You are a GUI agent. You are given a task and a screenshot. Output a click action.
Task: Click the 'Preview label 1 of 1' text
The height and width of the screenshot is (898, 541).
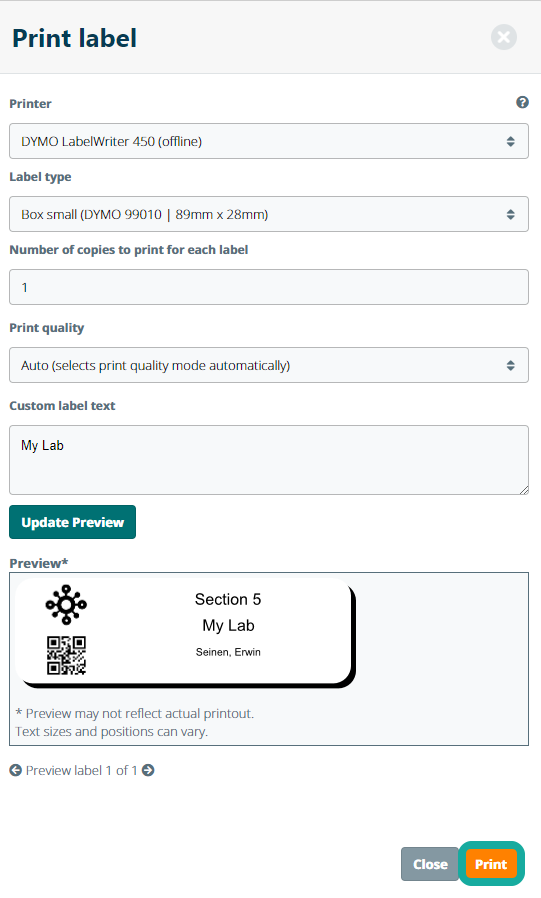81,770
